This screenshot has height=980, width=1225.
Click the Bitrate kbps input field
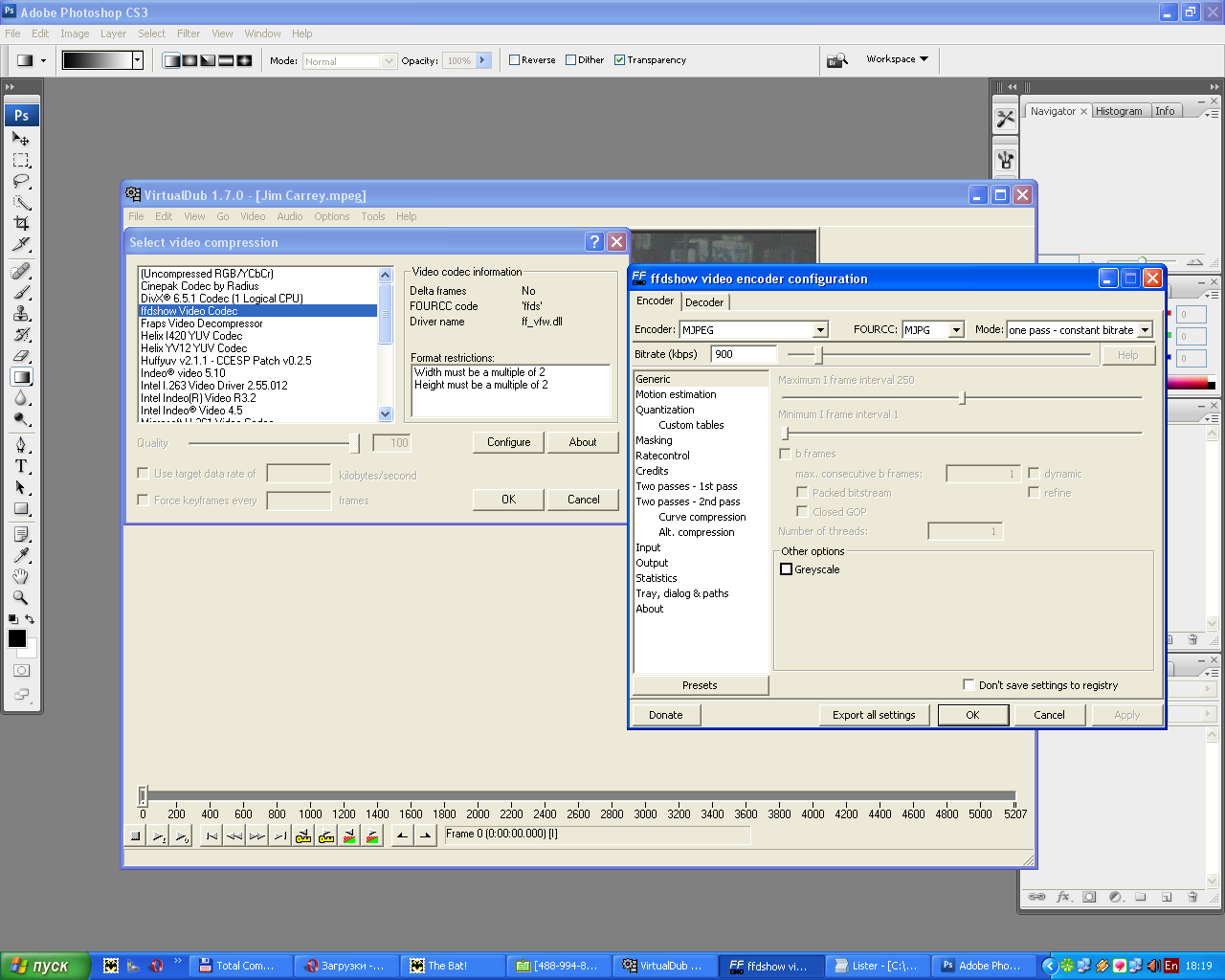[x=744, y=354]
